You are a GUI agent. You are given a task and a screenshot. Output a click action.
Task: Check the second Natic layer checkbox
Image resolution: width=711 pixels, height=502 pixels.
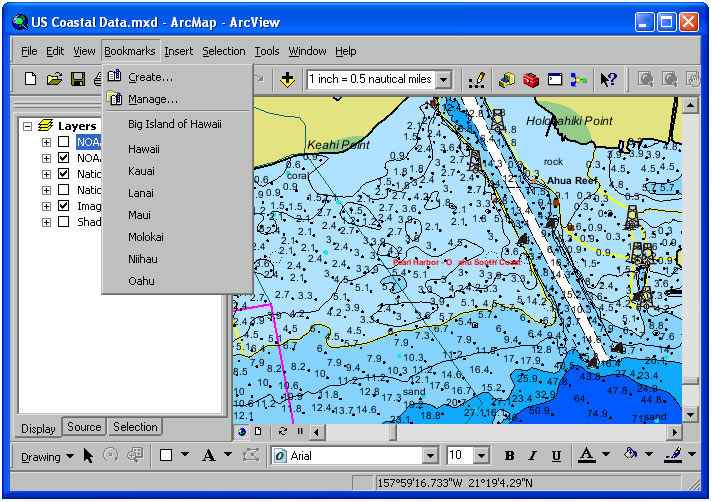[x=63, y=190]
